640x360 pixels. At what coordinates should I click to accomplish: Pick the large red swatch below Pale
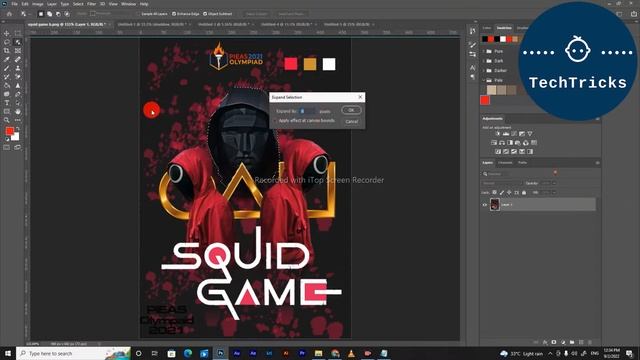click(485, 100)
